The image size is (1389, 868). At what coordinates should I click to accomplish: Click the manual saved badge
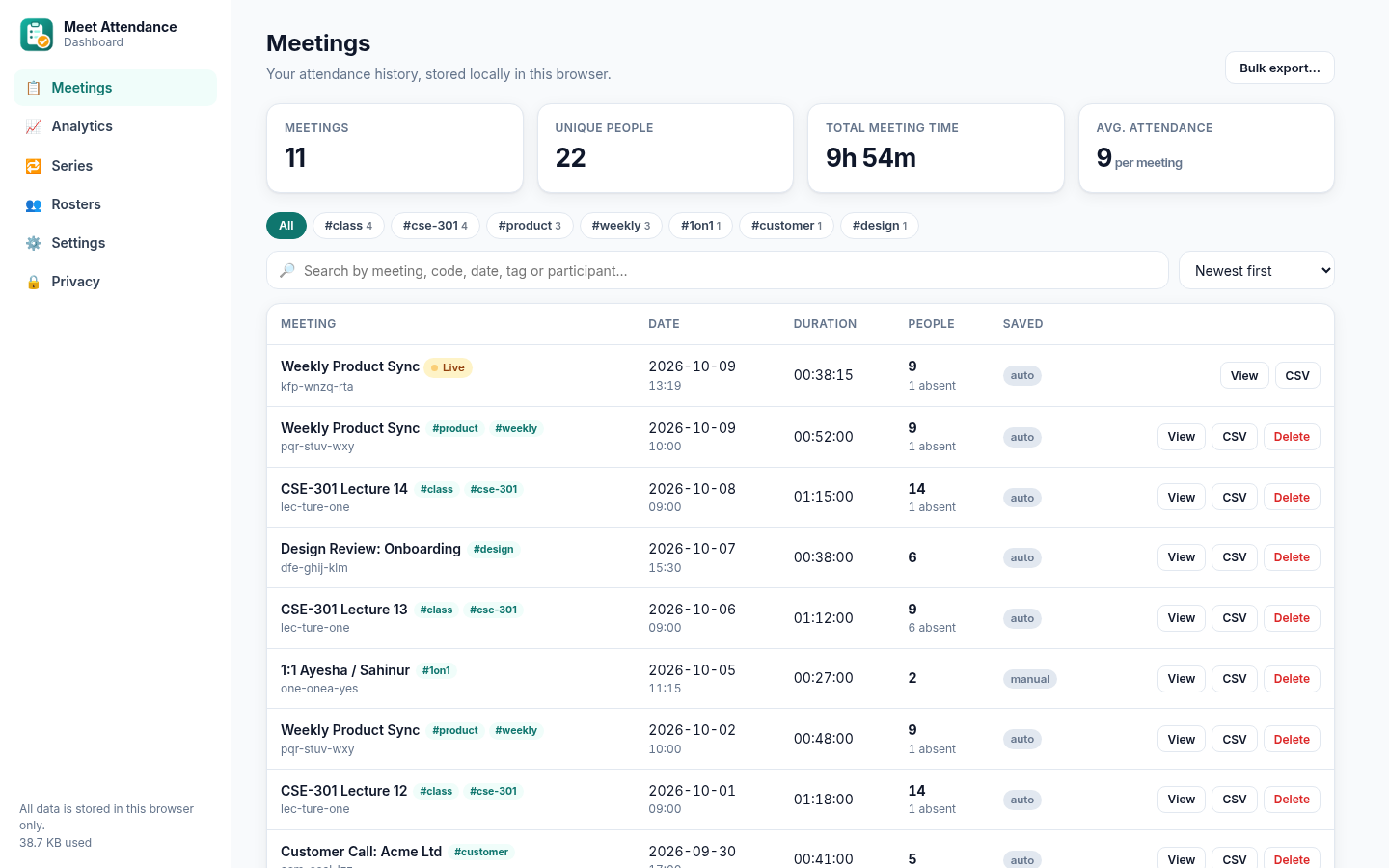(1030, 679)
